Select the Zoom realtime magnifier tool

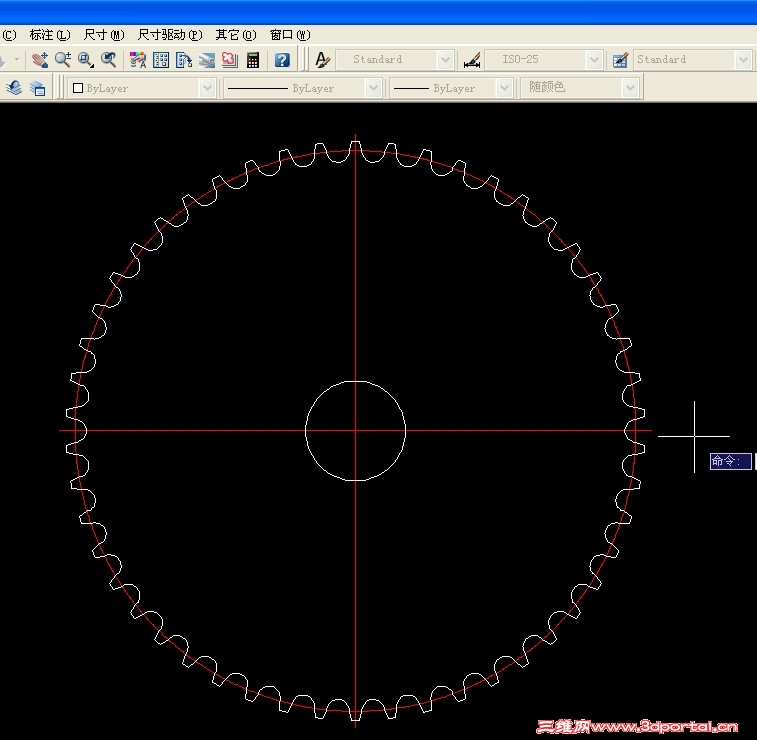63,60
